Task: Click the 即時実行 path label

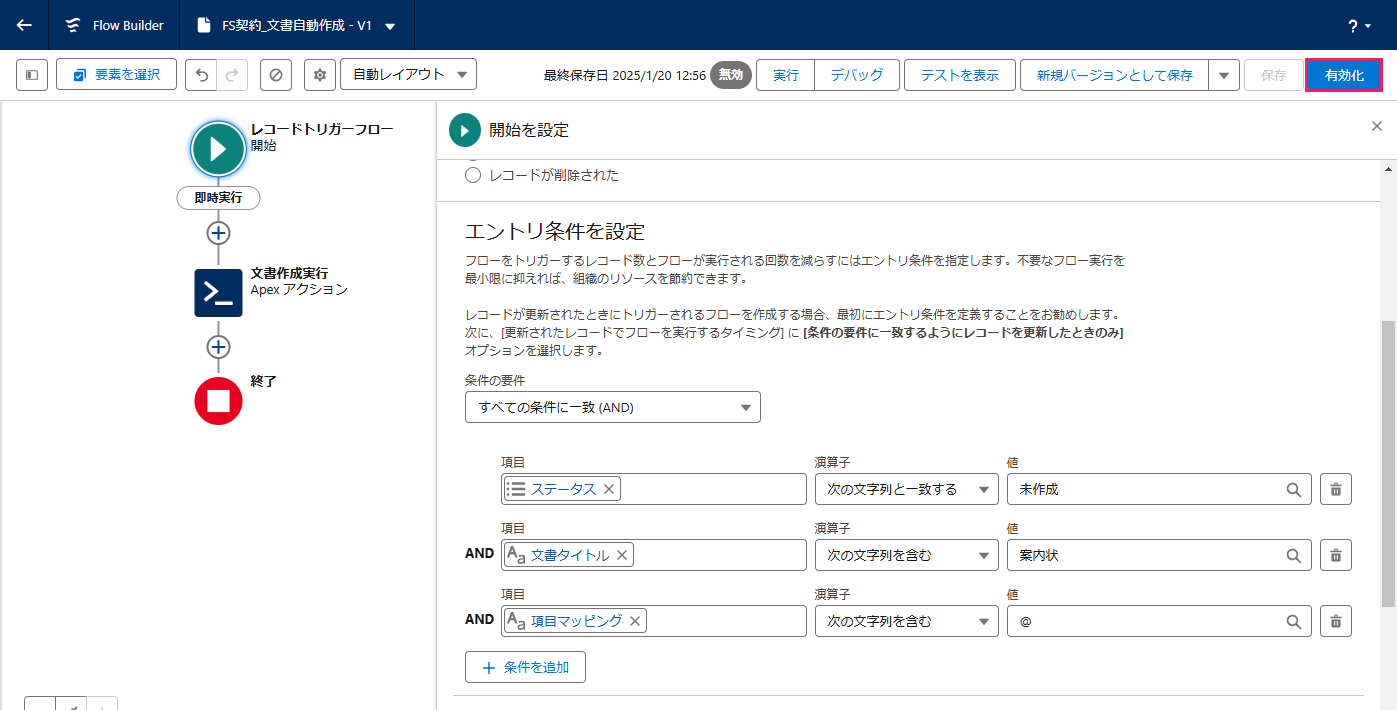Action: point(218,198)
